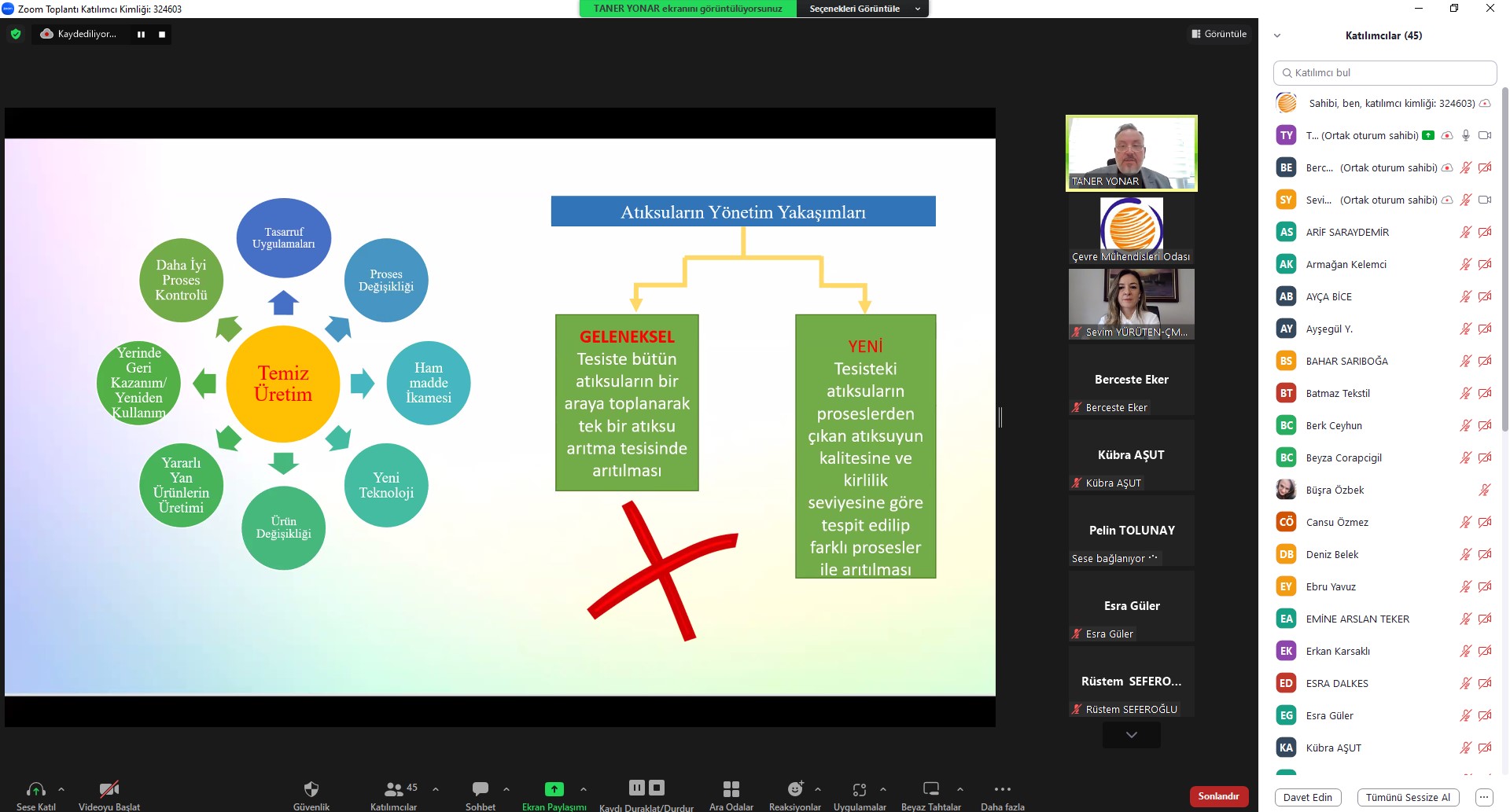
Task: Click the Sonlandır end meeting button
Action: pos(1218,796)
